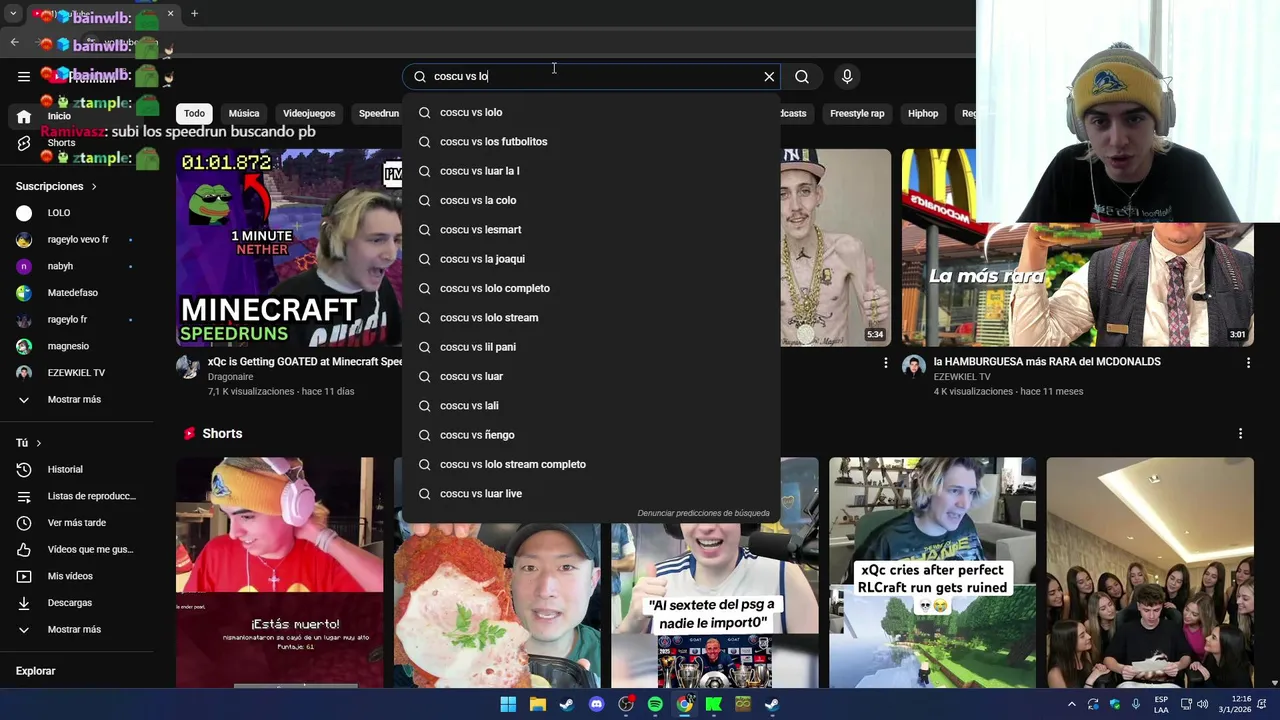Open magnesio channel subscription
This screenshot has height=720, width=1280.
(76, 346)
